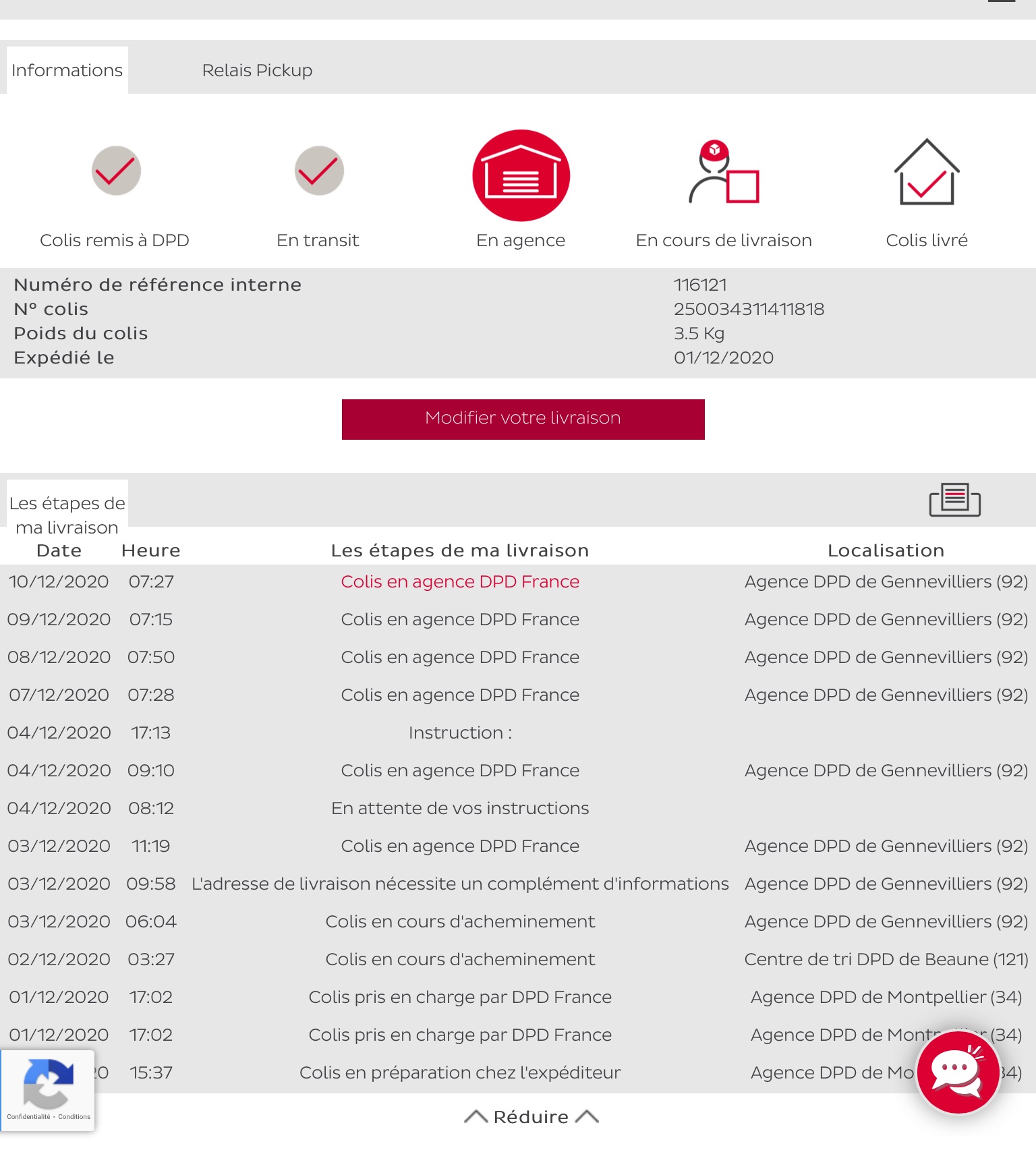Click the Localisation column header

tap(886, 550)
